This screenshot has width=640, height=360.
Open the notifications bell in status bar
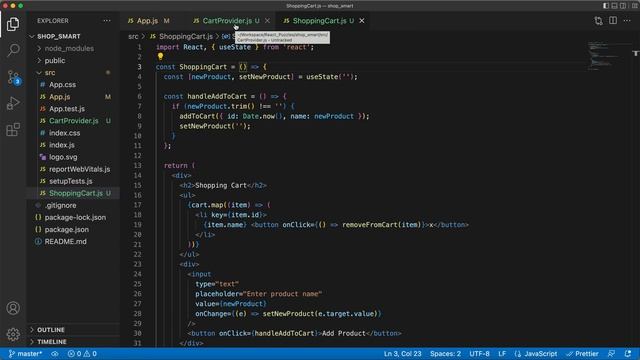coord(628,353)
